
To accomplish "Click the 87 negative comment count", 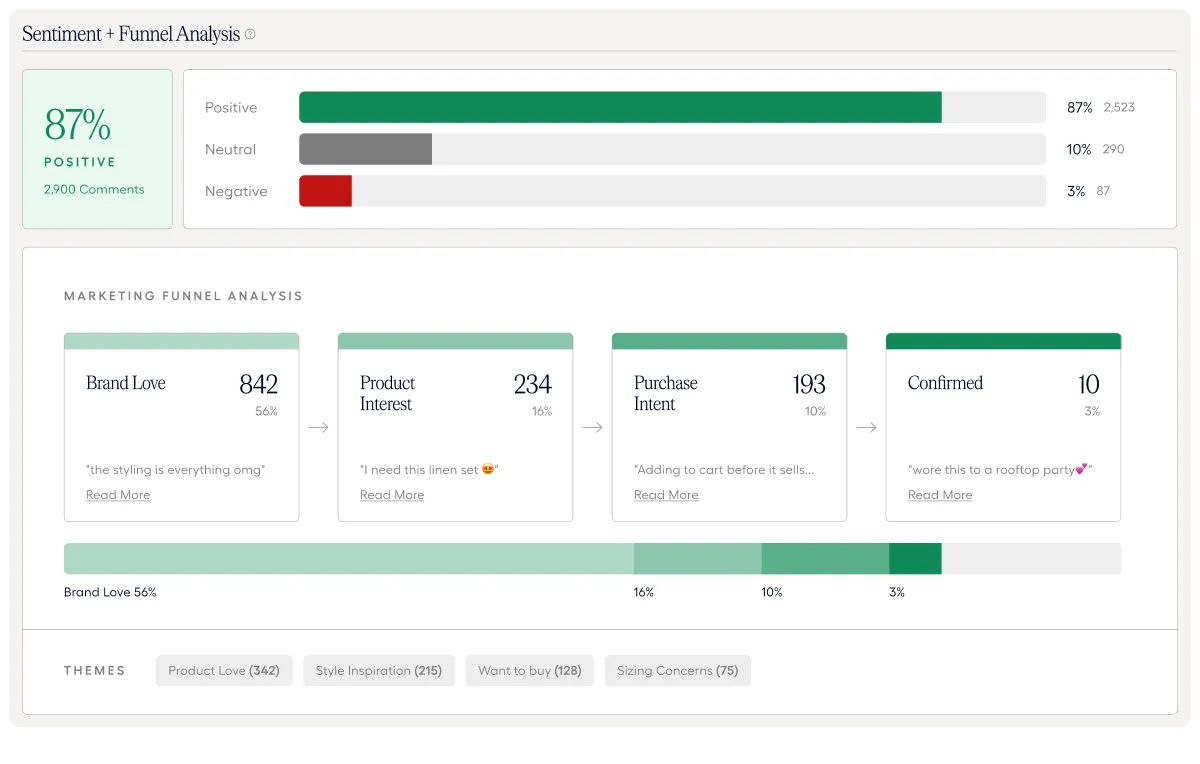I will click(1103, 191).
